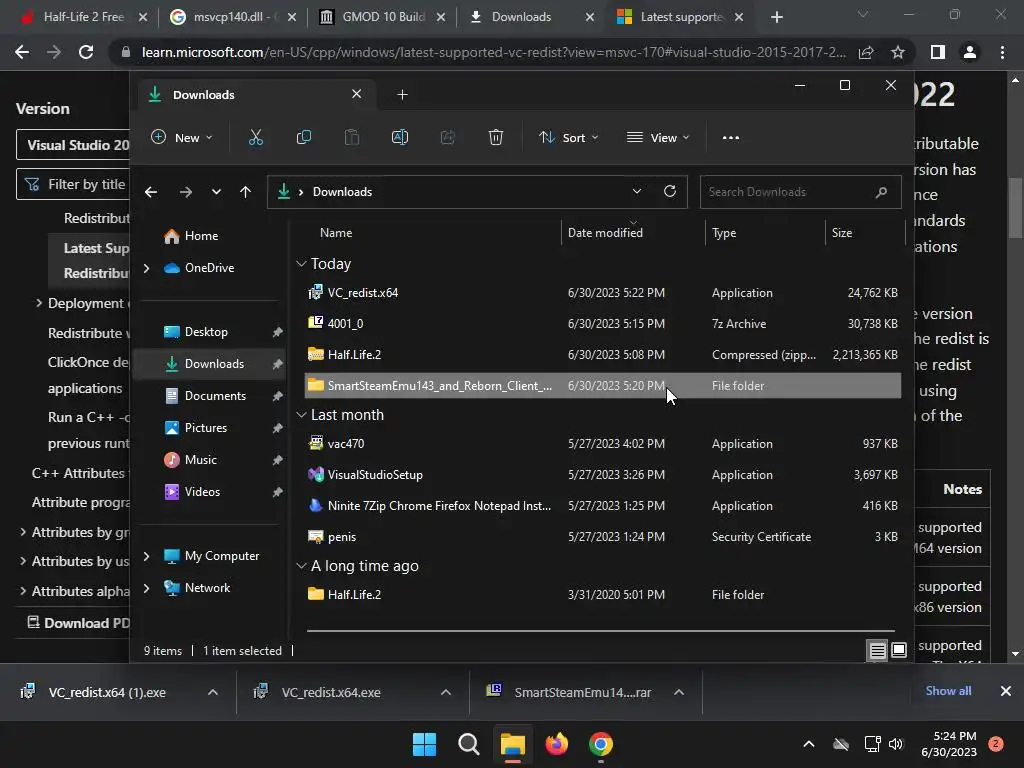Viewport: 1024px width, 768px height.
Task: Collapse the Today group
Action: [301, 264]
